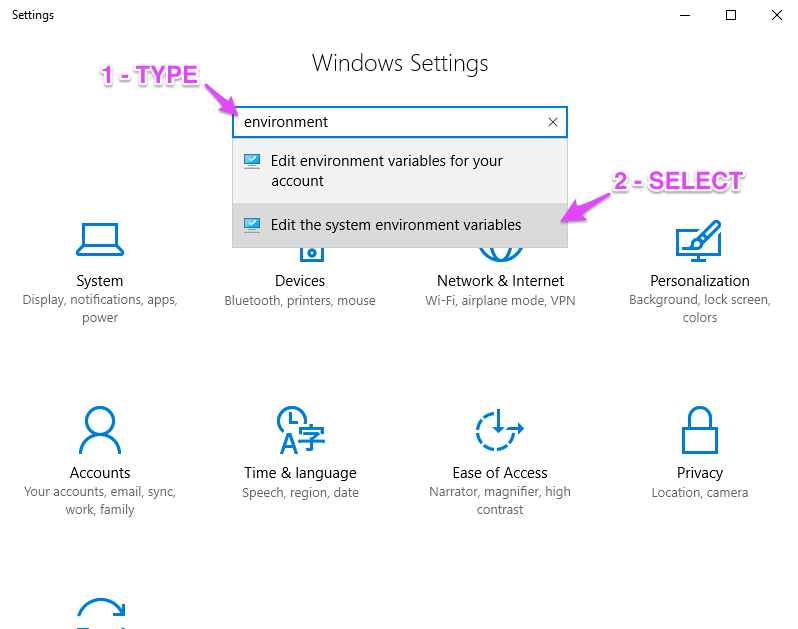The width and height of the screenshot is (798, 629).
Task: Open the Update & security arrows icon
Action: click(101, 613)
